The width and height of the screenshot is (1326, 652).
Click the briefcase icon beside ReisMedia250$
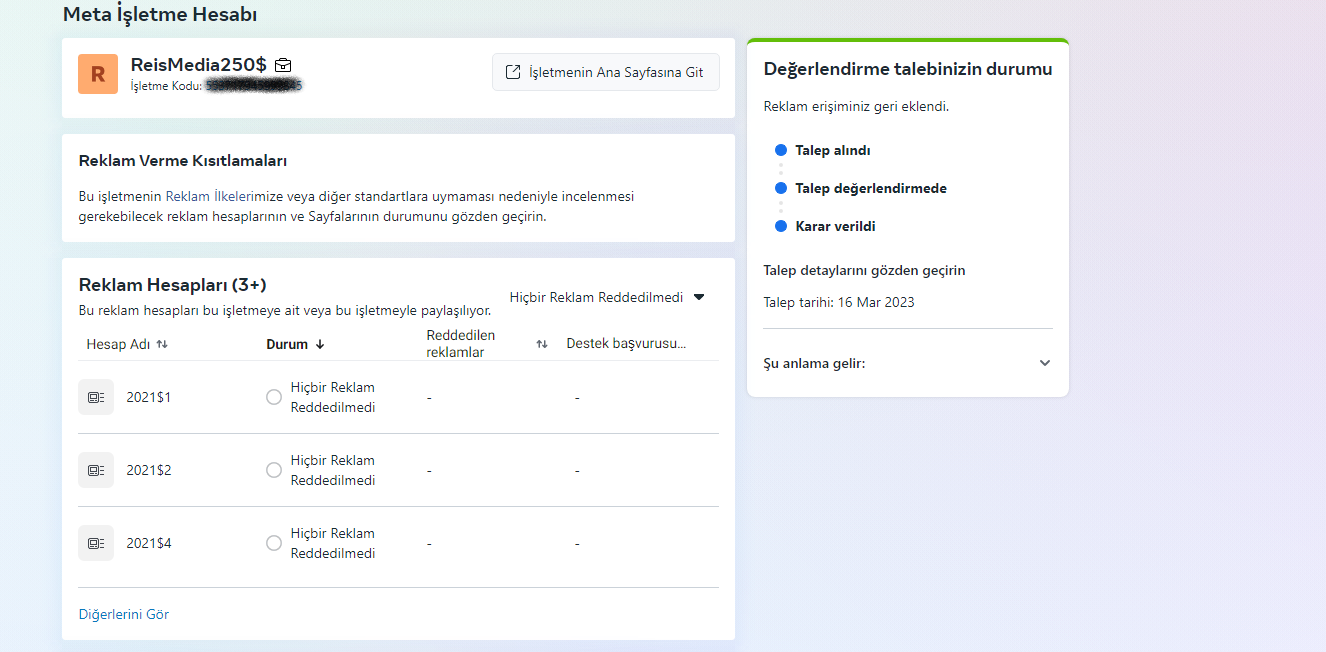pyautogui.click(x=283, y=65)
